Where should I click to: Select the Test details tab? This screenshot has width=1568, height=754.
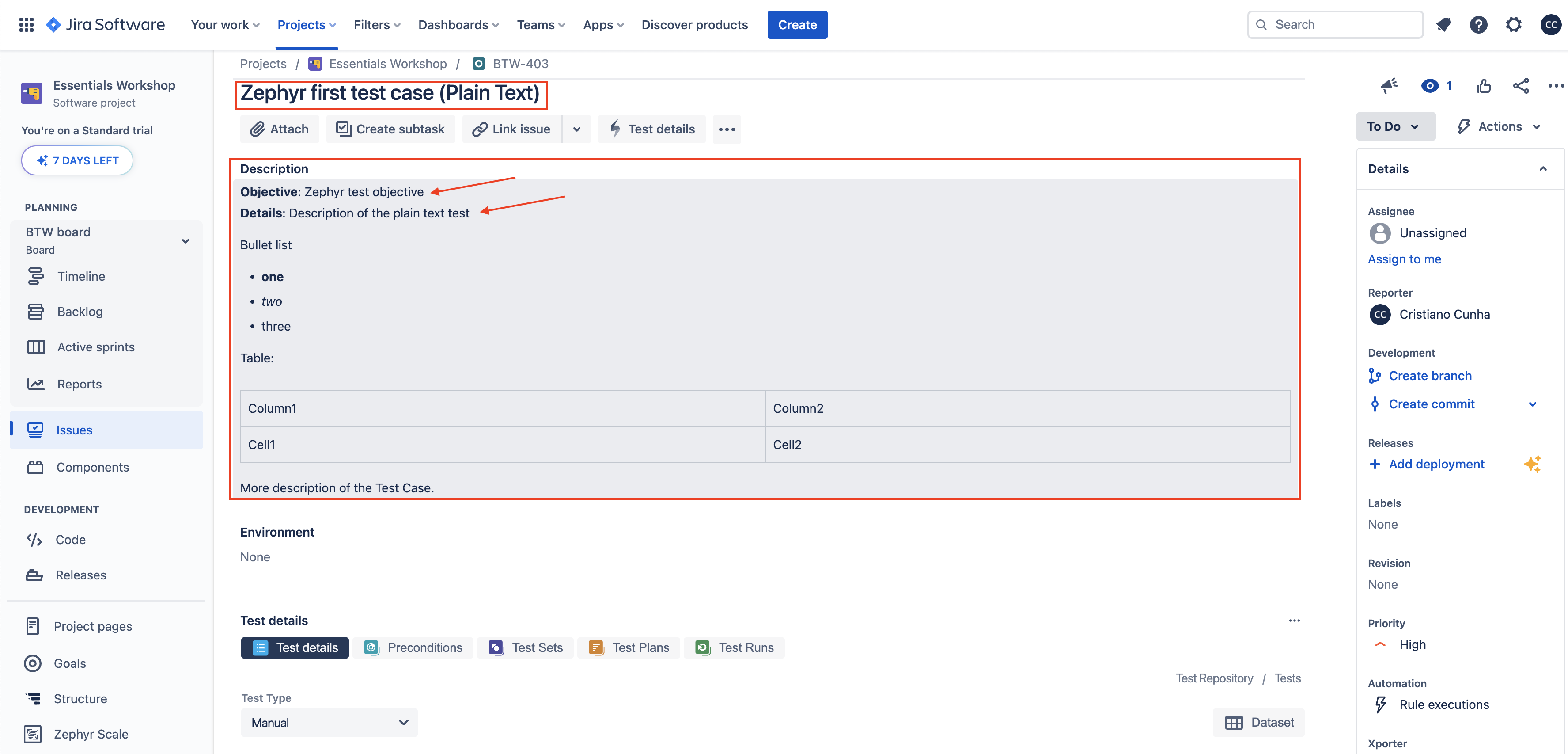click(295, 647)
